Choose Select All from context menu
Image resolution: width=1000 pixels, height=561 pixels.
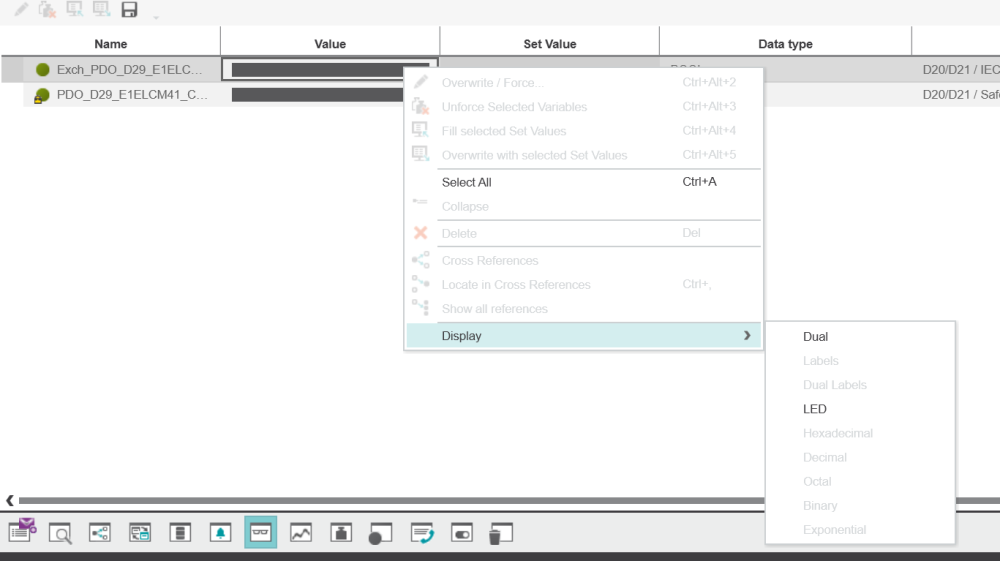click(x=467, y=182)
